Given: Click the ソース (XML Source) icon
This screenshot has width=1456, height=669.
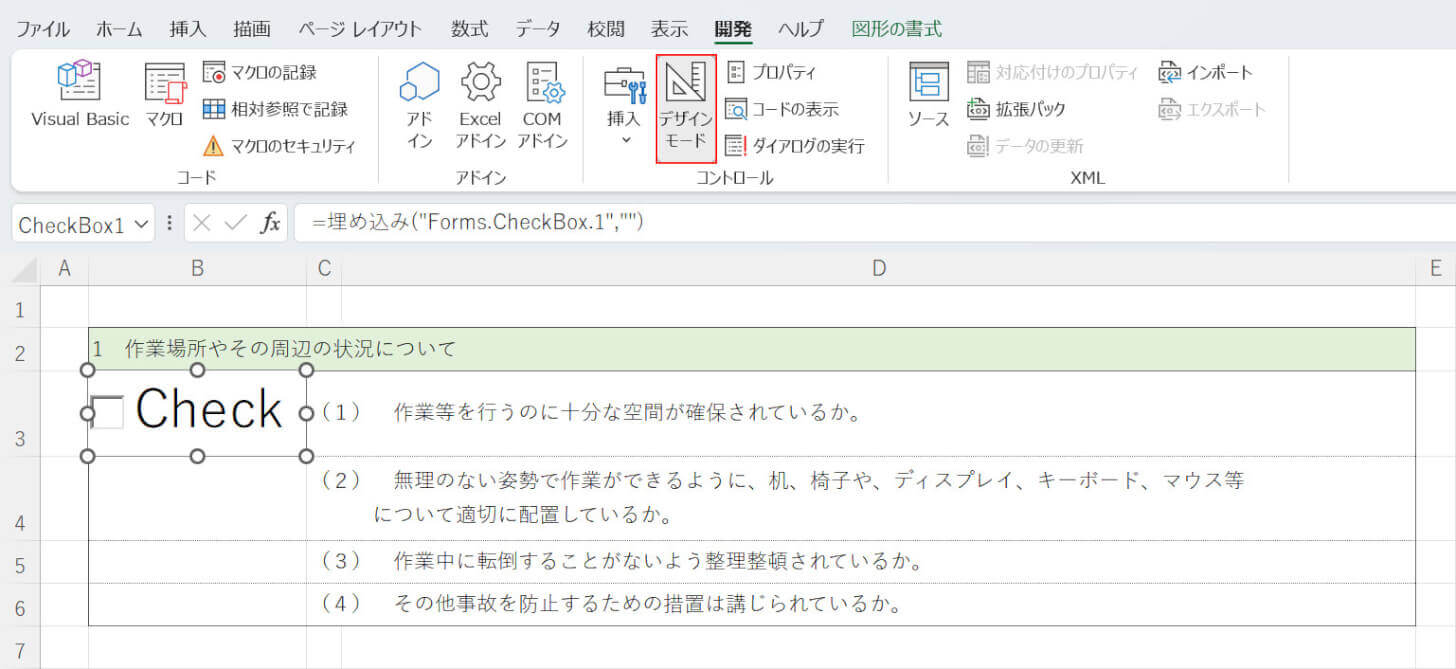Looking at the screenshot, I should 928,95.
